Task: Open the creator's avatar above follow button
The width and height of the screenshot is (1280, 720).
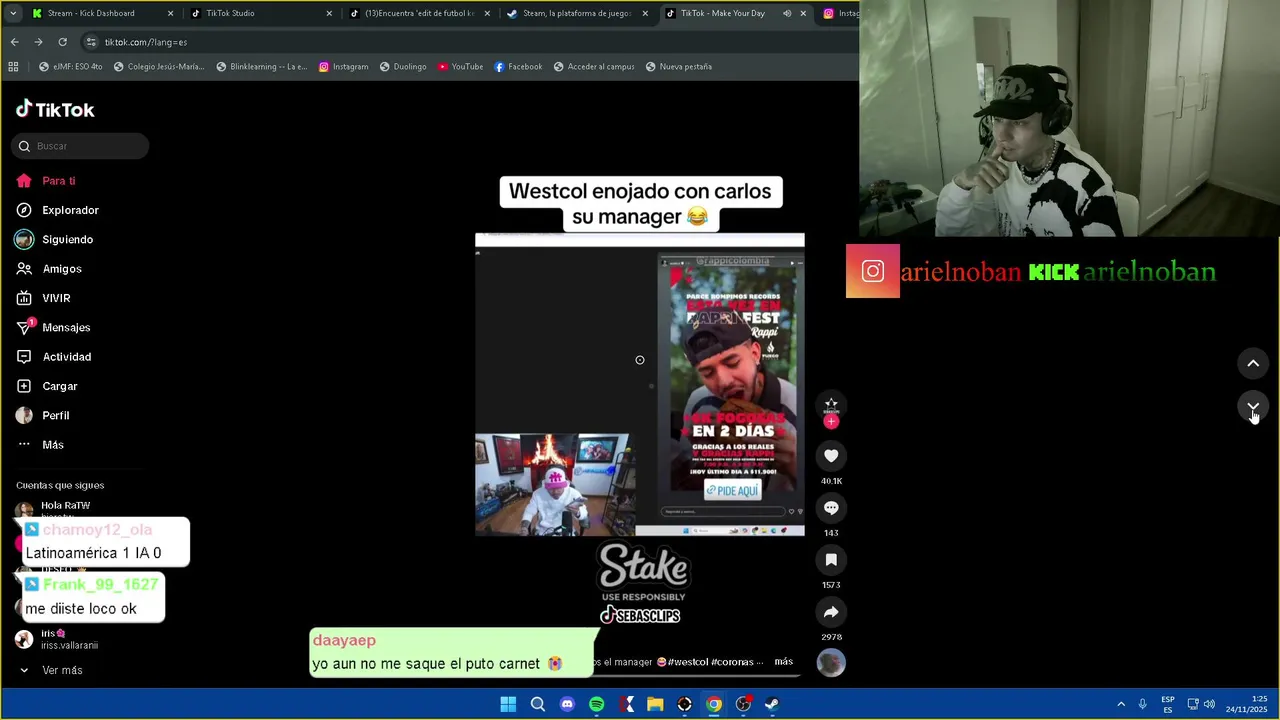Action: tap(831, 403)
